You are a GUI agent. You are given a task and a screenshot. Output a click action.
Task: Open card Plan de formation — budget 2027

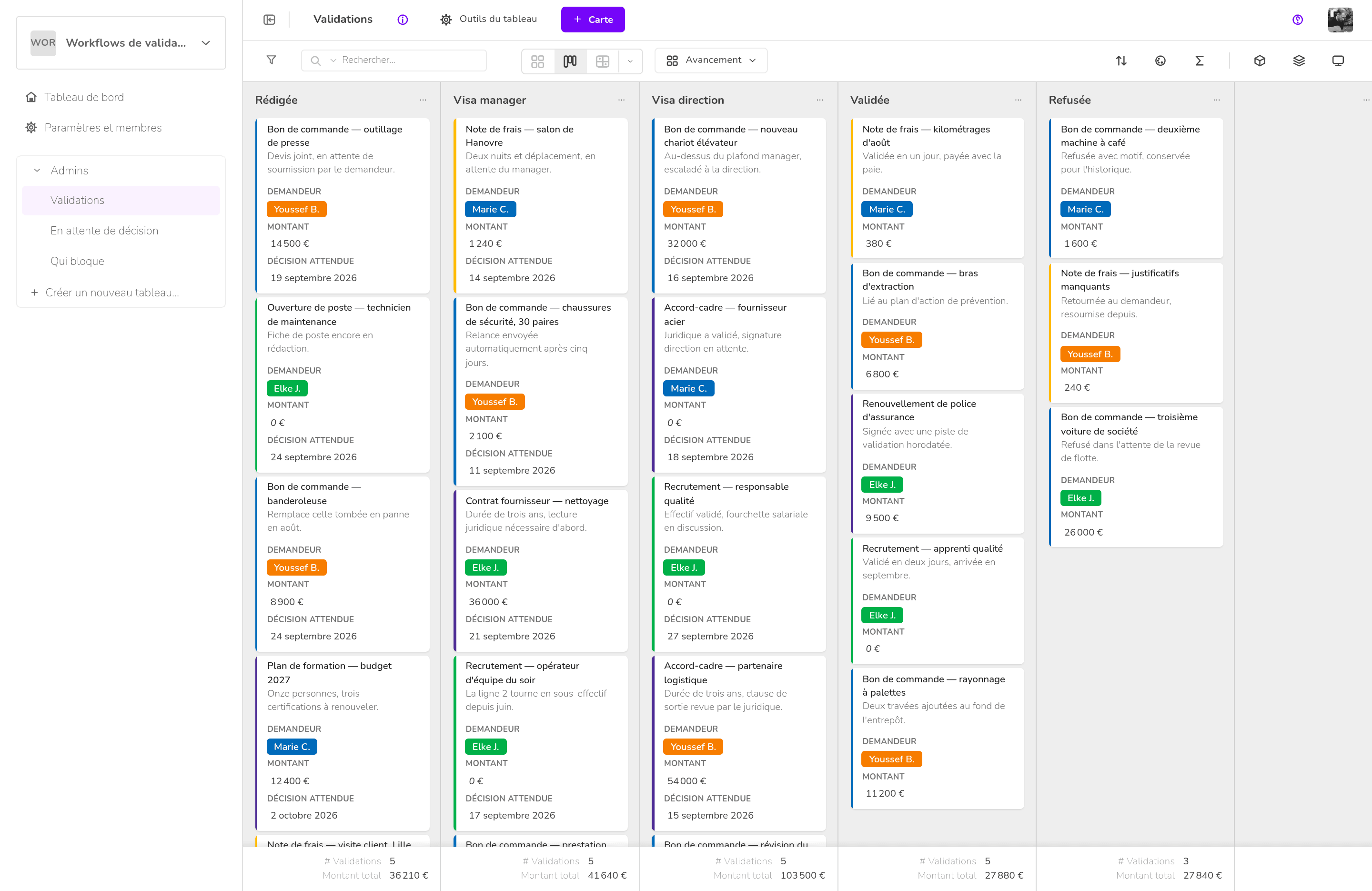click(343, 743)
